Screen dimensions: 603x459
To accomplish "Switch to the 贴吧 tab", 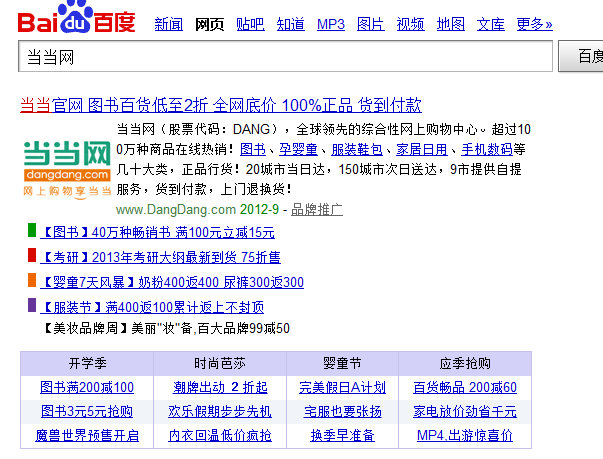I will tap(251, 24).
